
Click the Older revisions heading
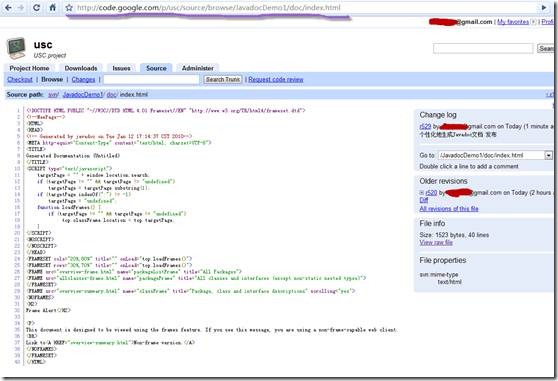[x=443, y=181]
